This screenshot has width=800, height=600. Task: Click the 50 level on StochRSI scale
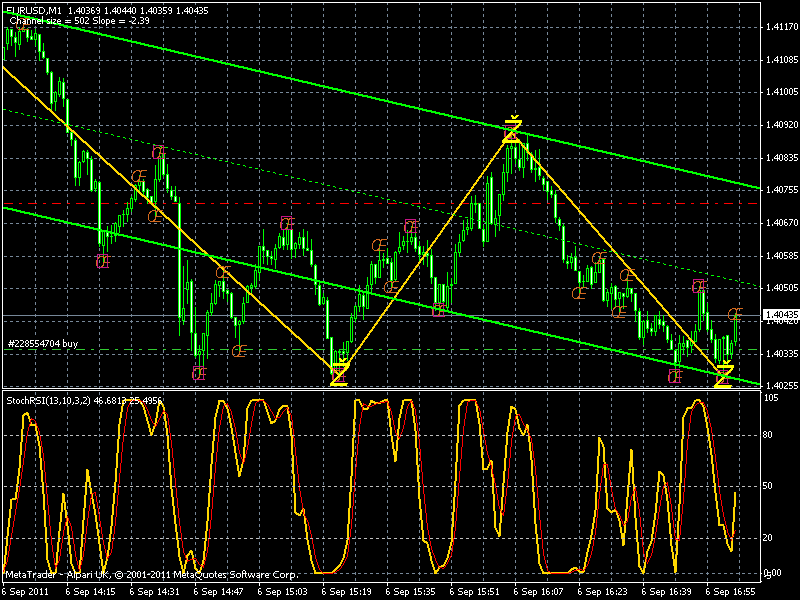coord(769,486)
